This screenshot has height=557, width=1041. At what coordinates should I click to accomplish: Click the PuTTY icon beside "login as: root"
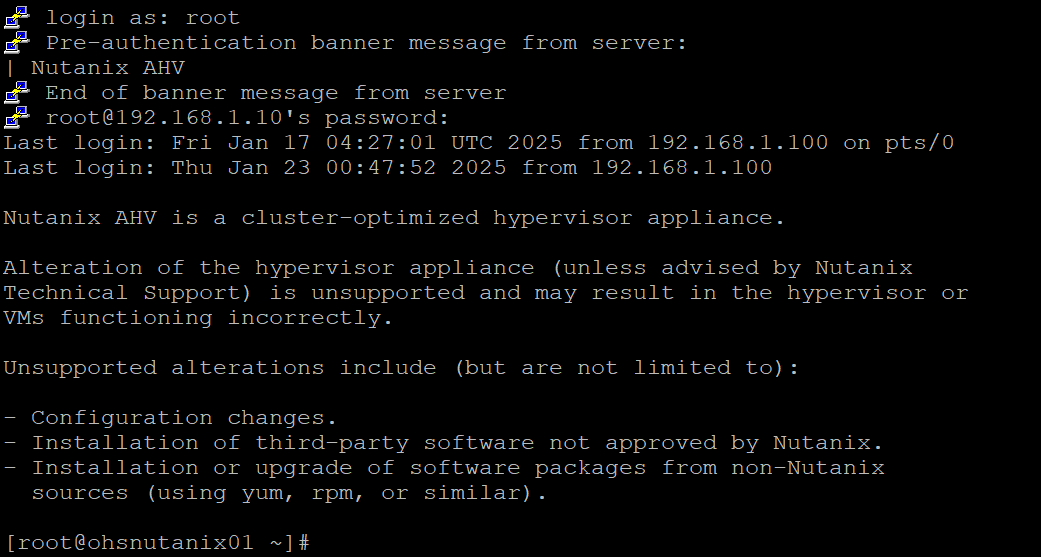(x=17, y=17)
